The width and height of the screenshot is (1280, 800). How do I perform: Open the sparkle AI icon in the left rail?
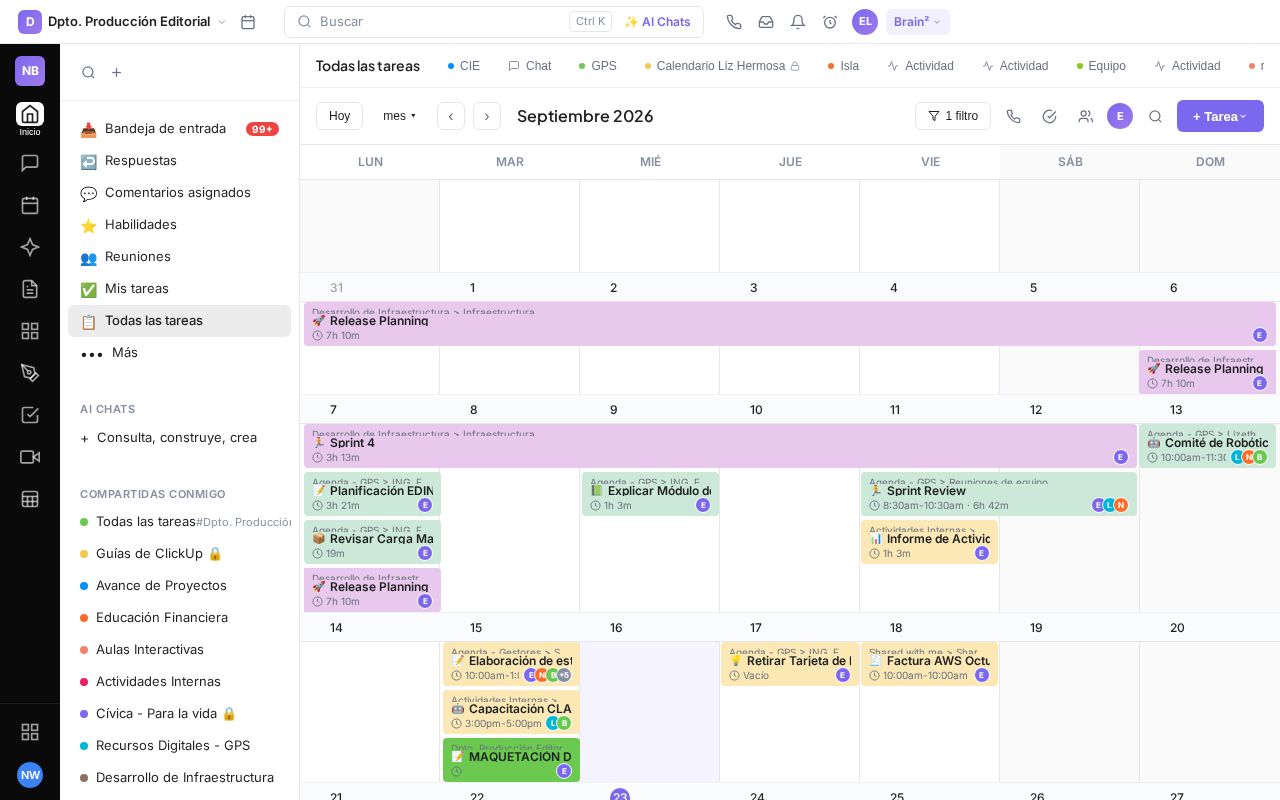pos(30,247)
